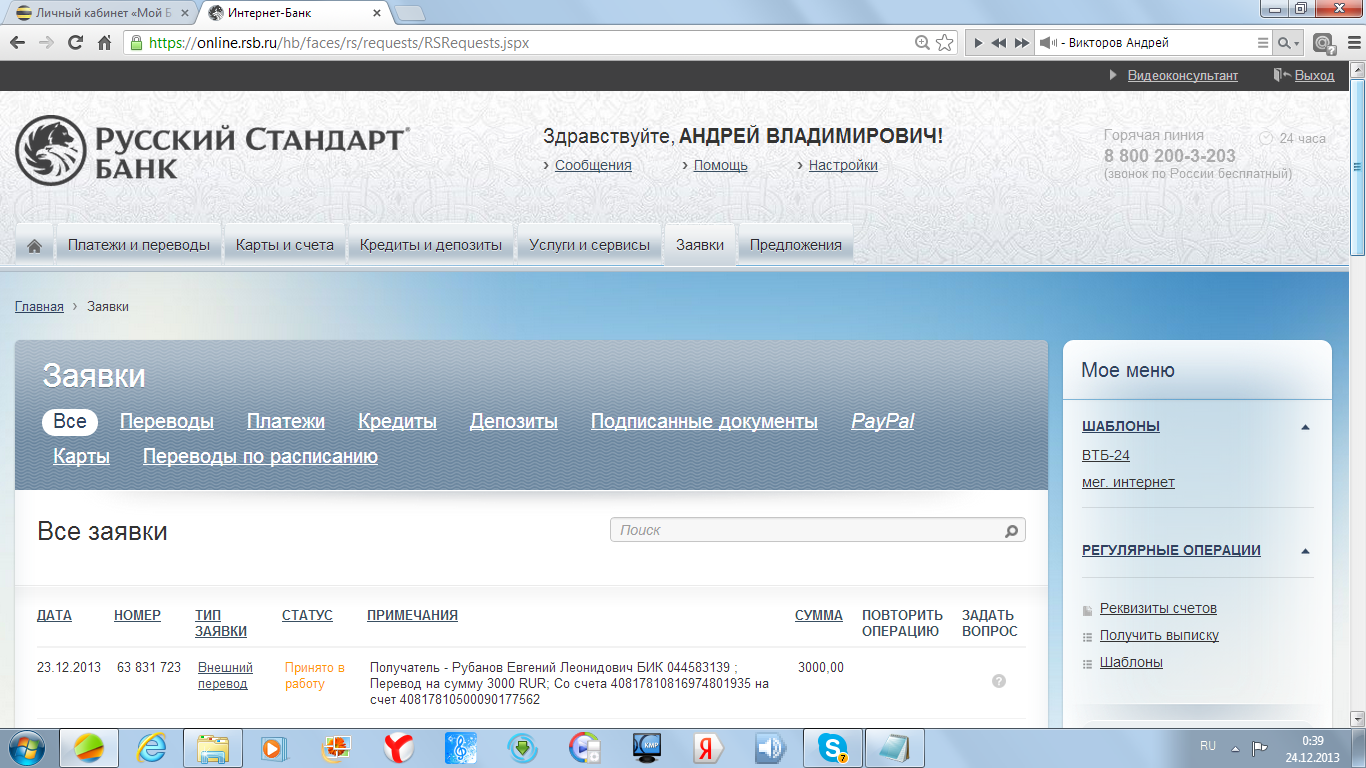Filter requests by Кредиты
1366x768 pixels.
pyautogui.click(x=397, y=421)
